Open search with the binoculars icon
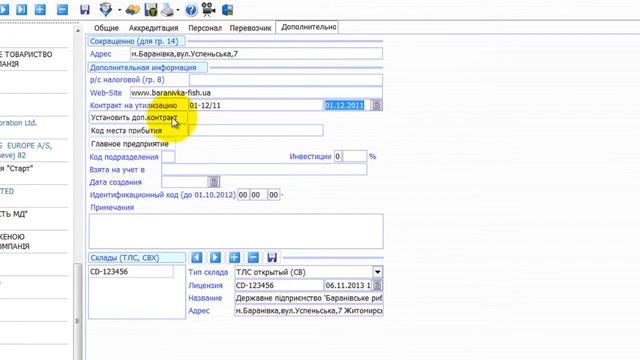This screenshot has height=360, width=640. [132, 10]
